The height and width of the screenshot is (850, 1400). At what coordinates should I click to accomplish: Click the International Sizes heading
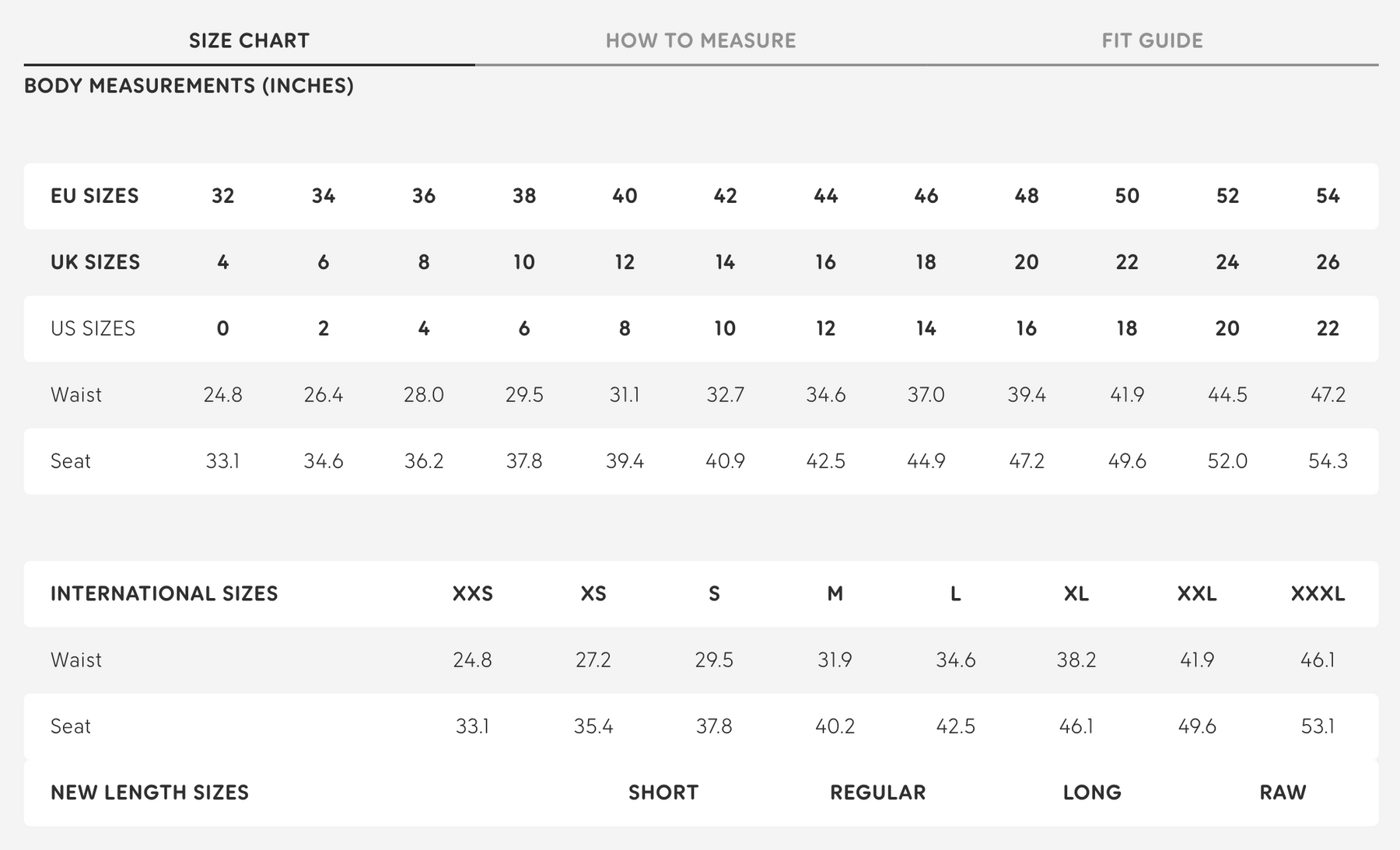tap(164, 594)
